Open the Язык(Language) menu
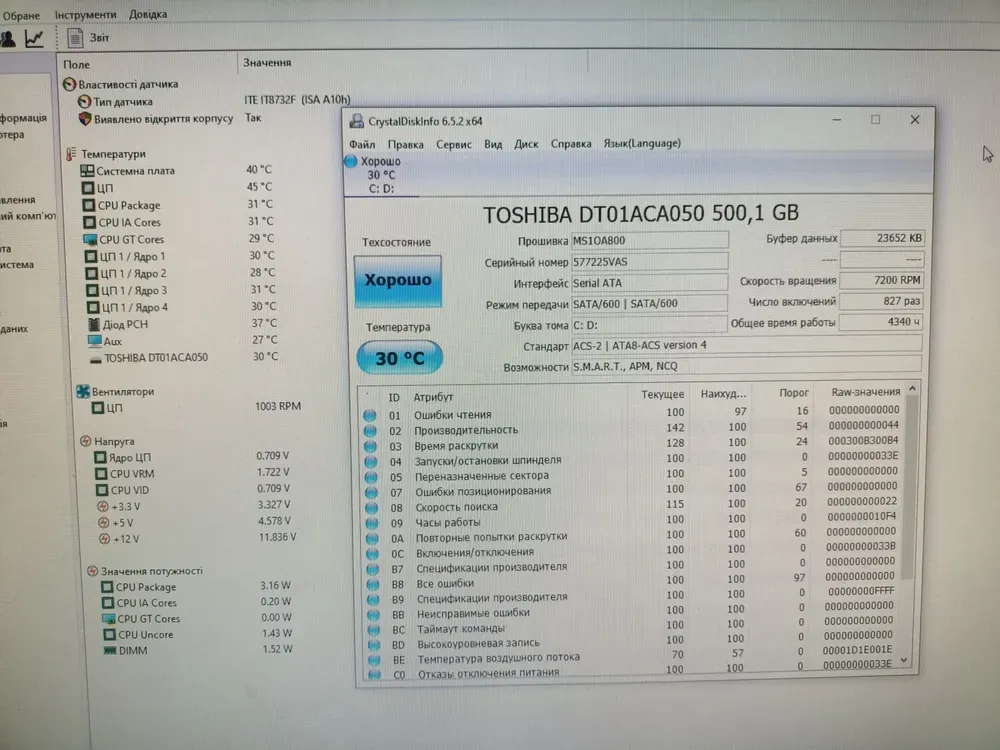The image size is (1000, 750). pos(641,144)
